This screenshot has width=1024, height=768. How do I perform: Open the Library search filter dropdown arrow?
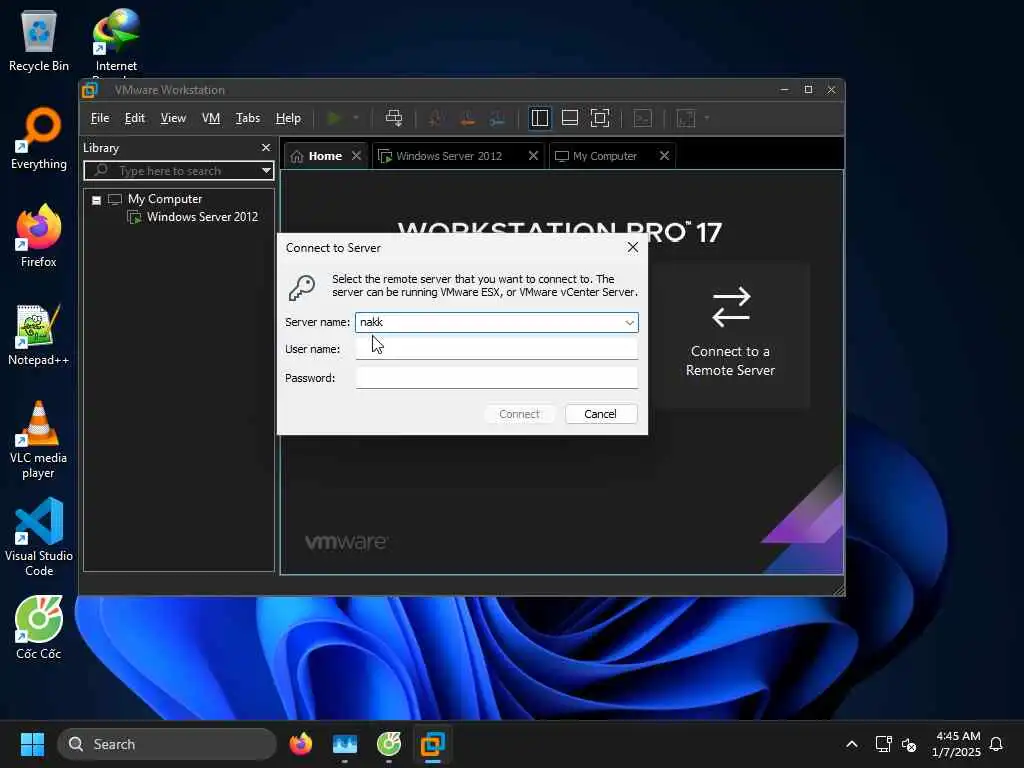click(266, 170)
